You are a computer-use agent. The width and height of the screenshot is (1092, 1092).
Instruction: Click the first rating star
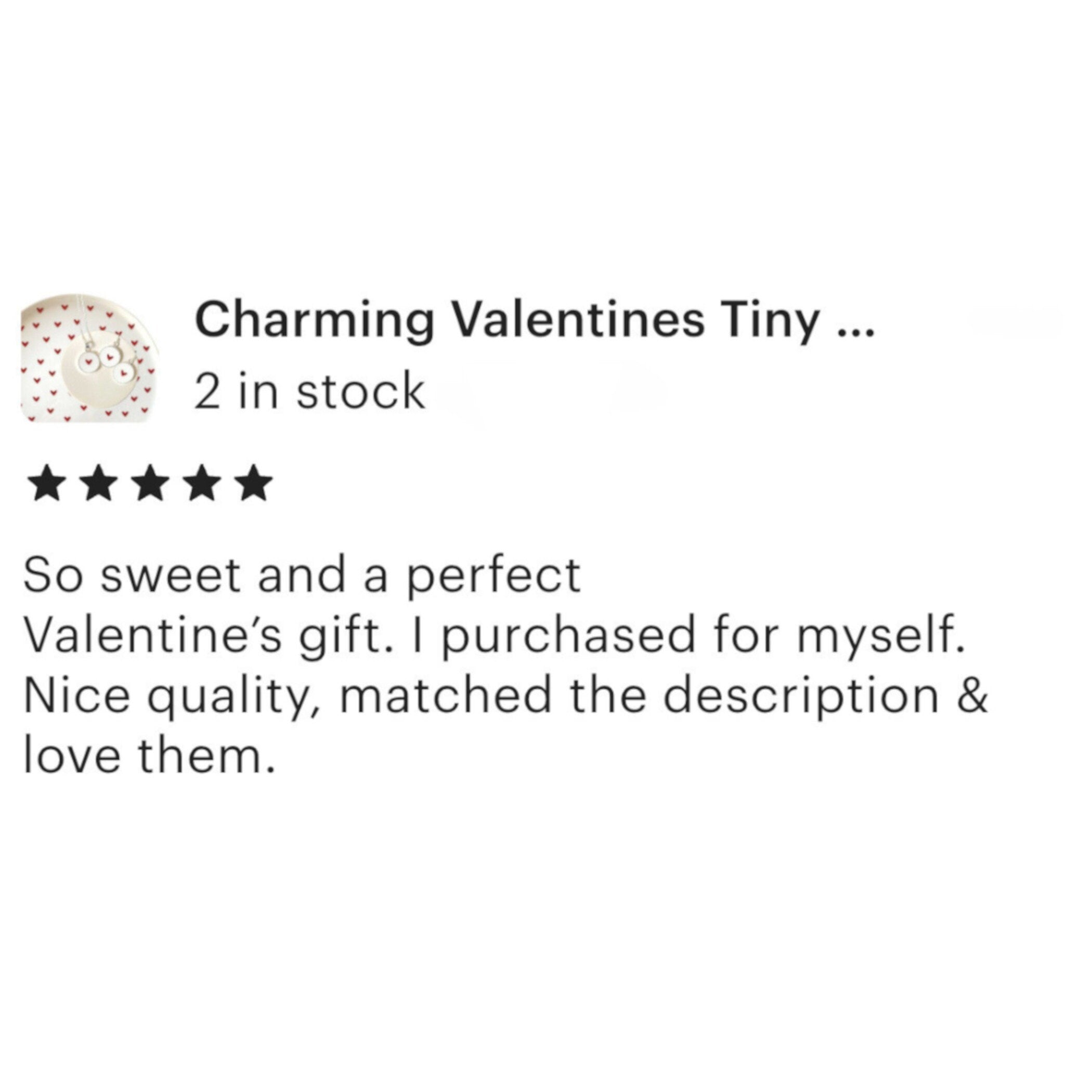49,484
